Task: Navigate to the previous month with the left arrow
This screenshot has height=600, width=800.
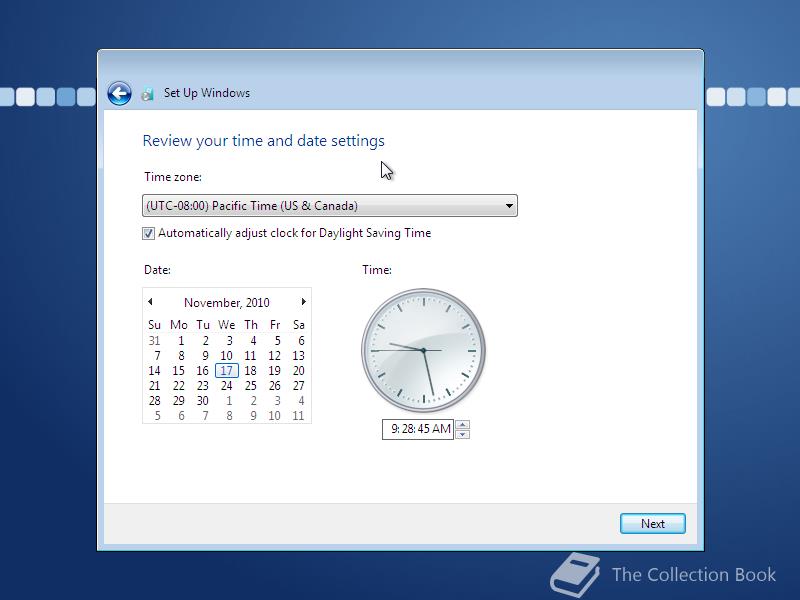Action: 151,301
